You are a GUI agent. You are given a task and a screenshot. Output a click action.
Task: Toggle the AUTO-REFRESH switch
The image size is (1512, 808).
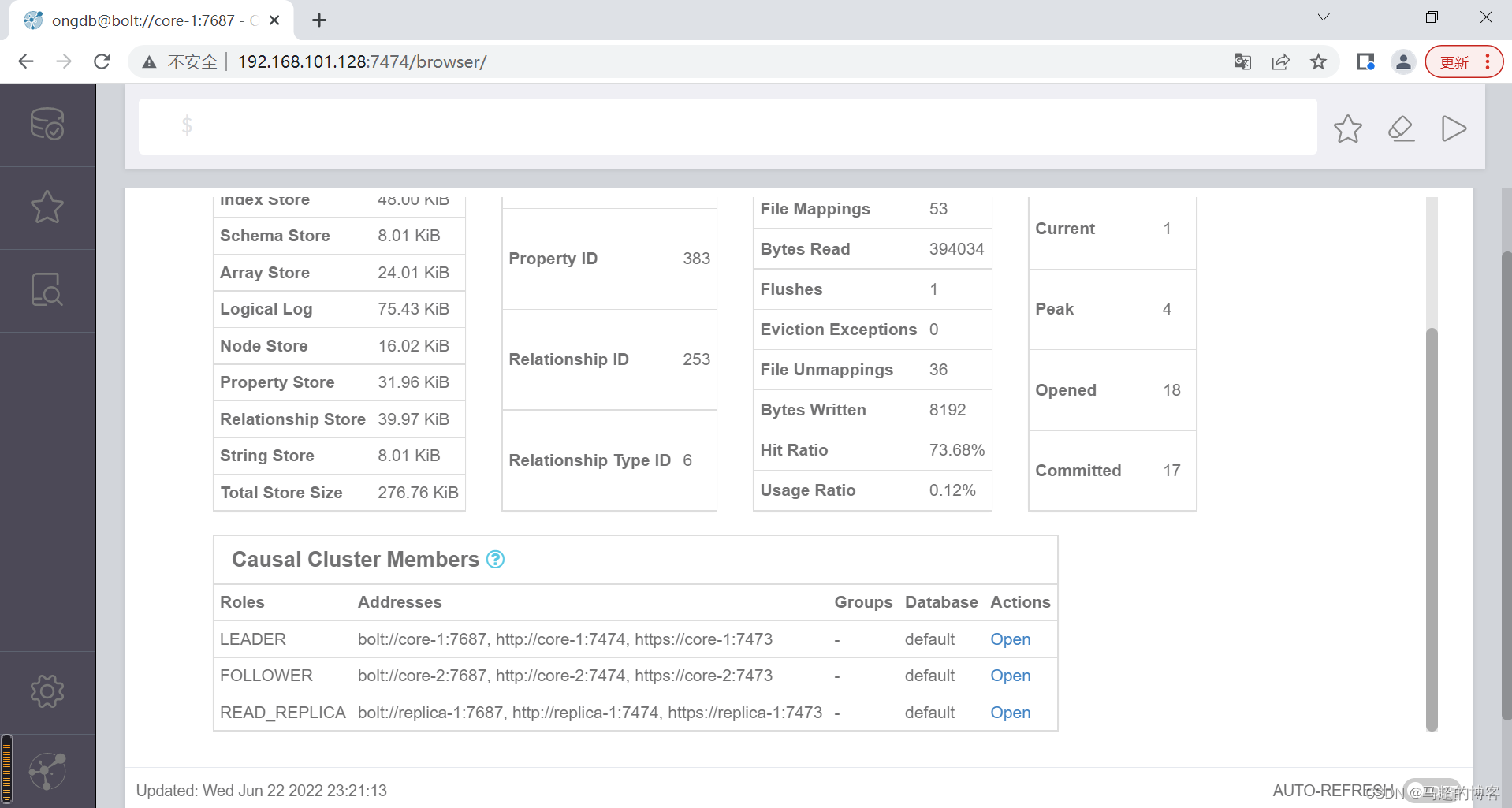[1432, 791]
